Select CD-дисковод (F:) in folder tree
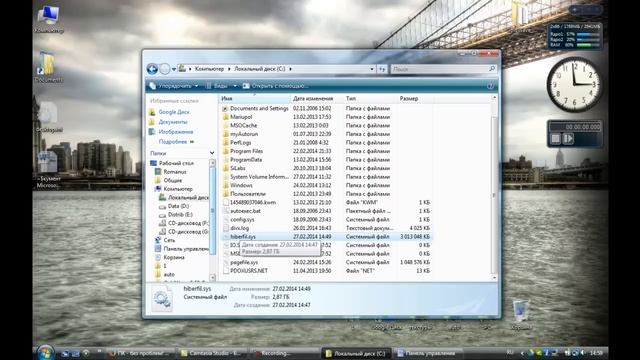 [x=188, y=223]
